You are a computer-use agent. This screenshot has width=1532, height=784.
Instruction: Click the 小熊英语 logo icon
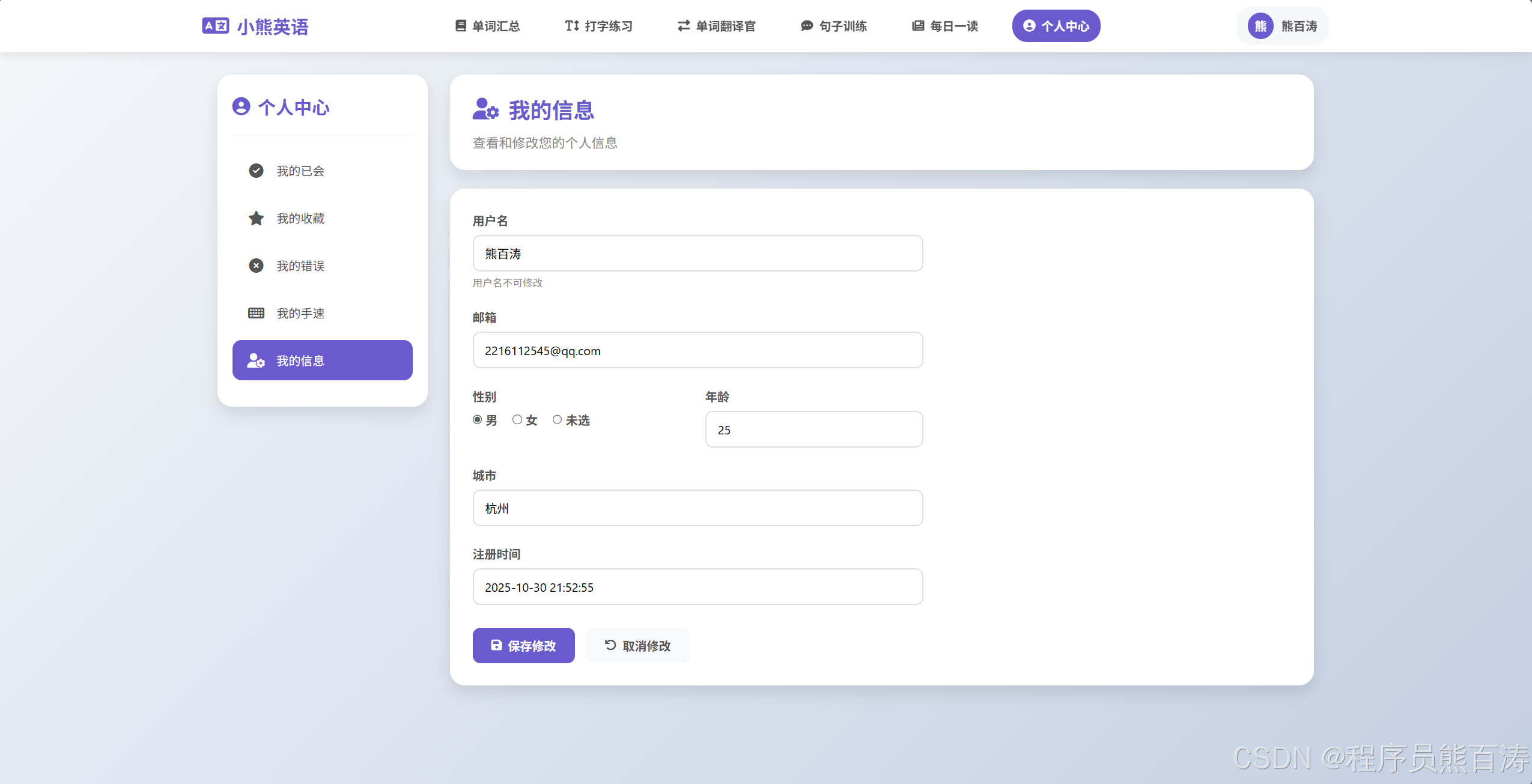pos(215,26)
